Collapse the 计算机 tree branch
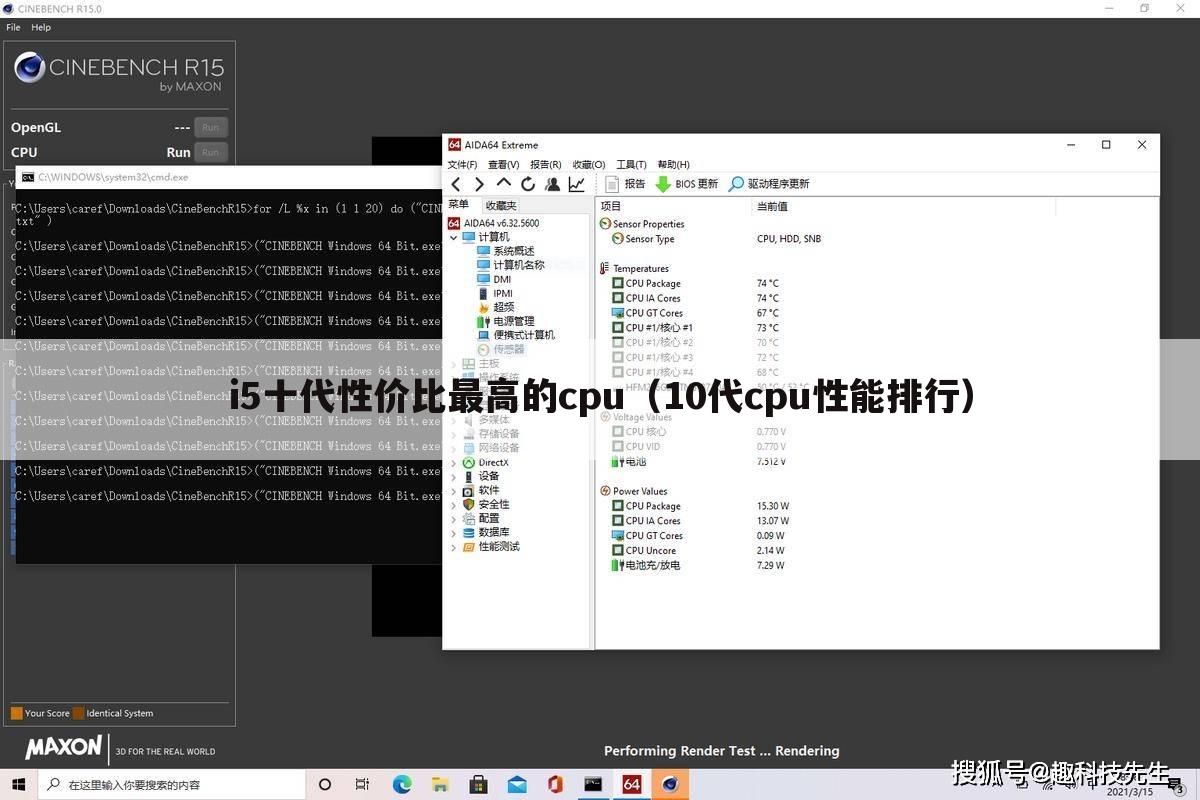This screenshot has height=800, width=1200. [x=453, y=237]
